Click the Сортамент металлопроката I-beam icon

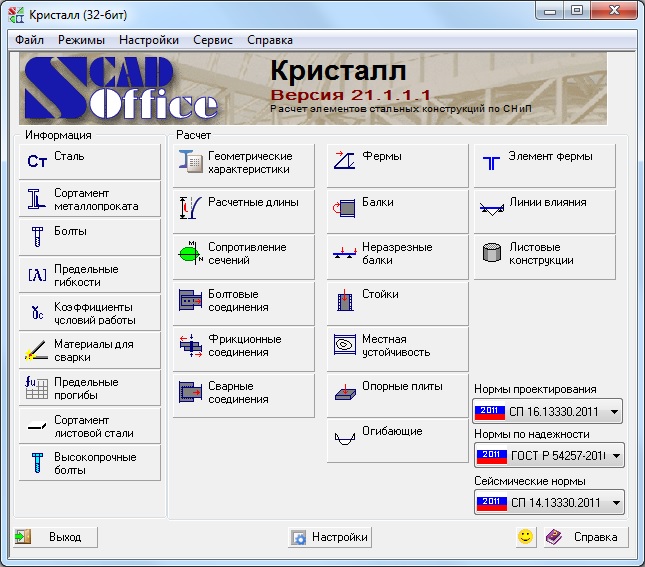pyautogui.click(x=36, y=199)
